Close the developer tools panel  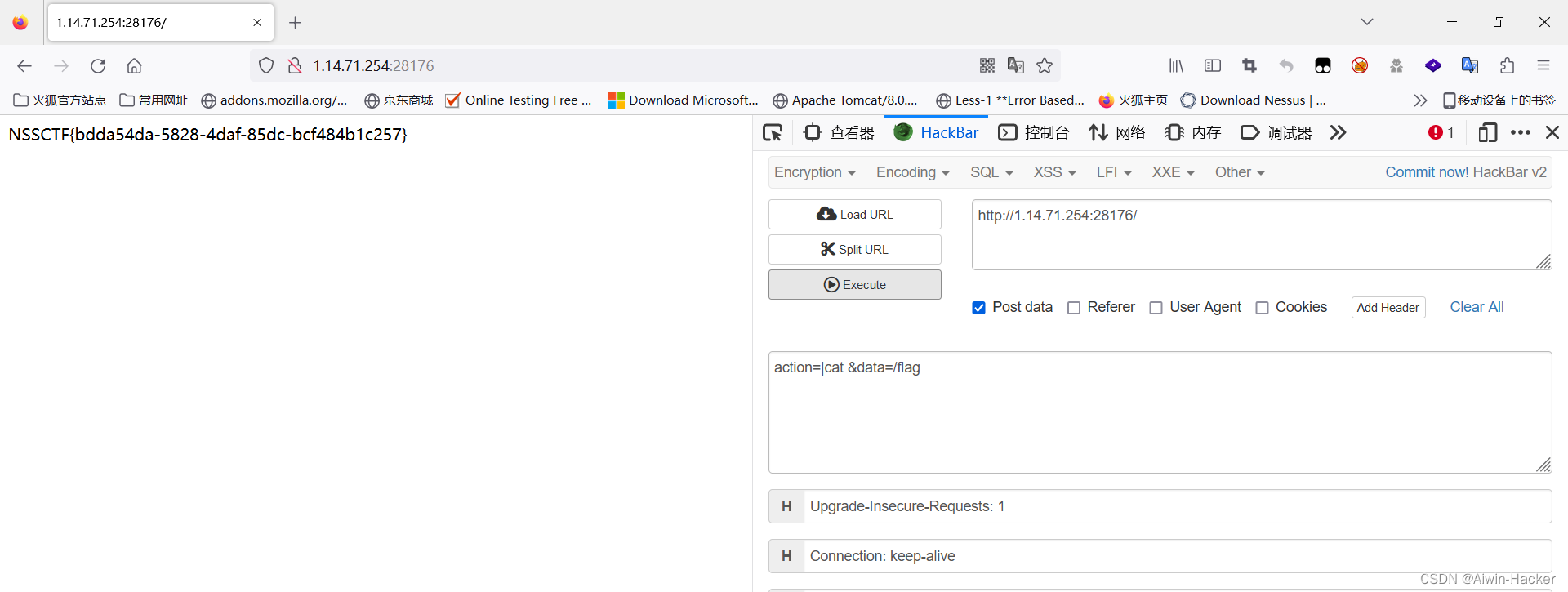pos(1552,132)
